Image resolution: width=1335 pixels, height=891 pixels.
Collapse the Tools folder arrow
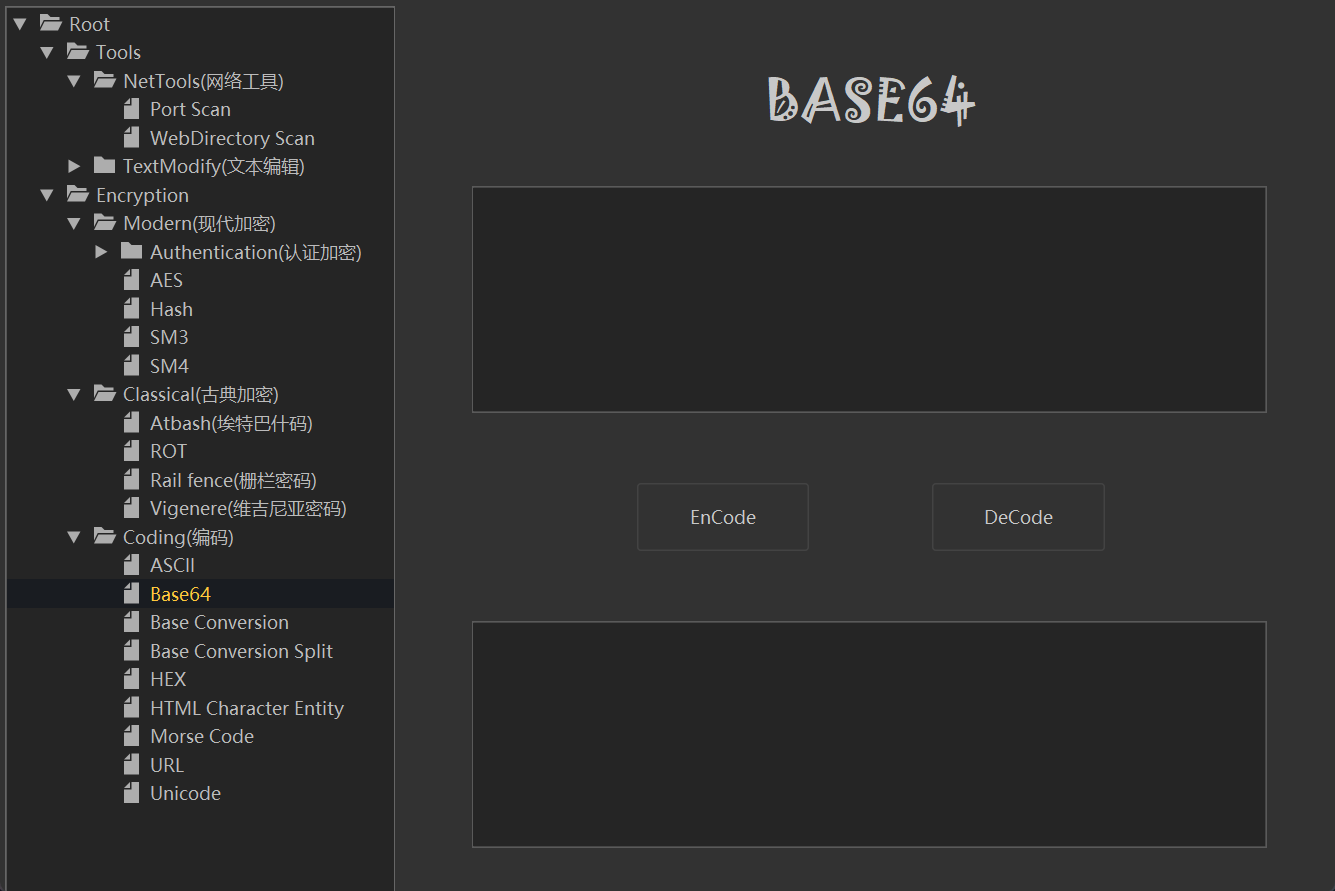coord(47,52)
